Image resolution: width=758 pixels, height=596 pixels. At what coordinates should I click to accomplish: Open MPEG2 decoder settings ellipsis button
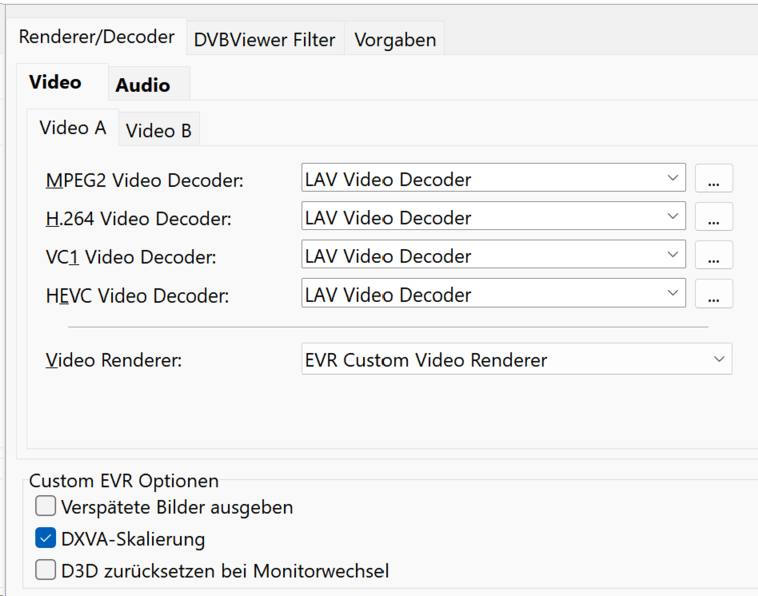point(713,180)
